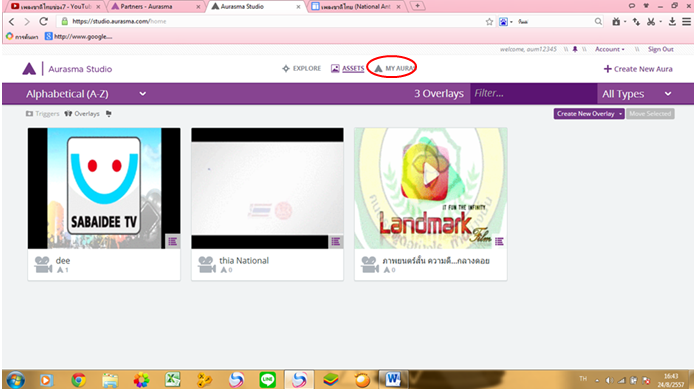
Task: Open the browser hamburger menu
Action: click(686, 21)
